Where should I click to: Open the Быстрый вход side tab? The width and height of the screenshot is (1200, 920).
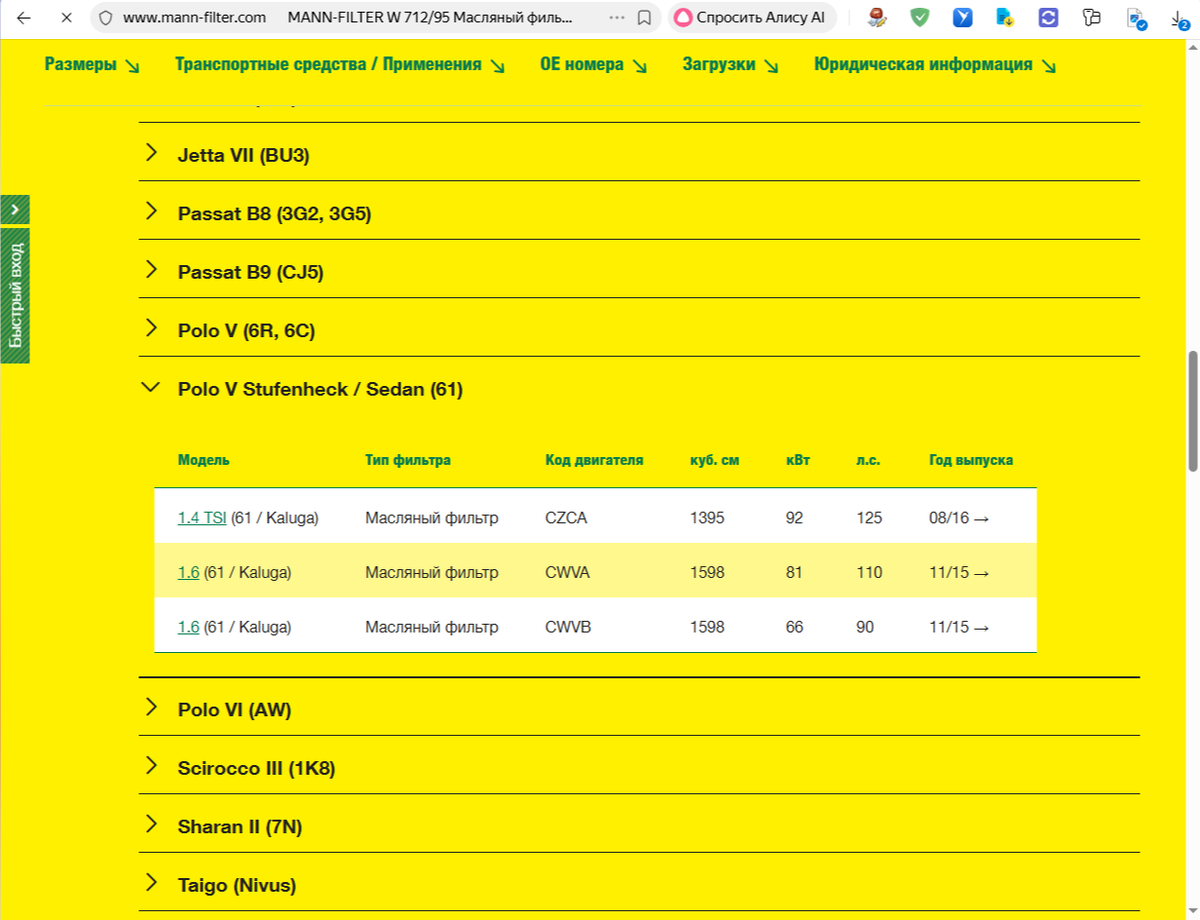15,295
